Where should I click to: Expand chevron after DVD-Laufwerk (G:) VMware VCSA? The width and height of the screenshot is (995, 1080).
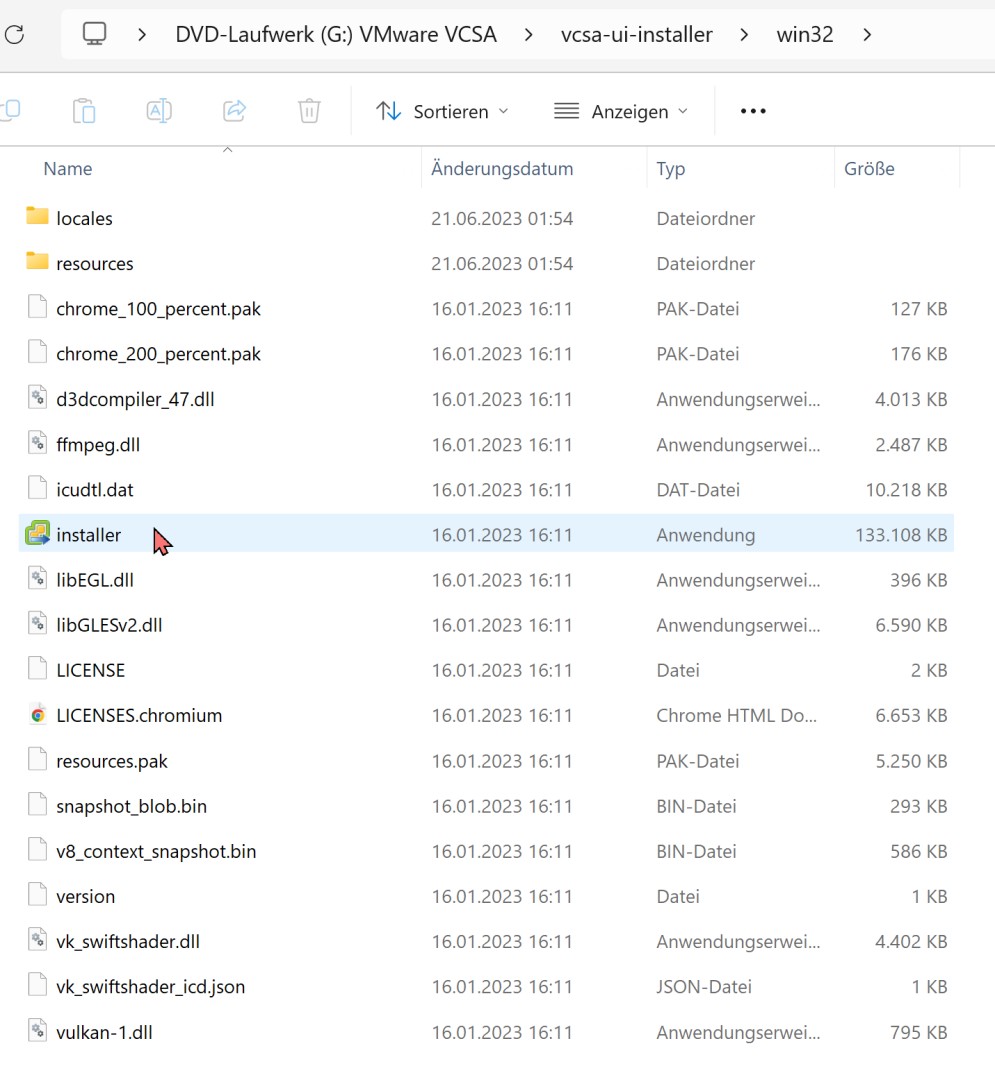528,34
